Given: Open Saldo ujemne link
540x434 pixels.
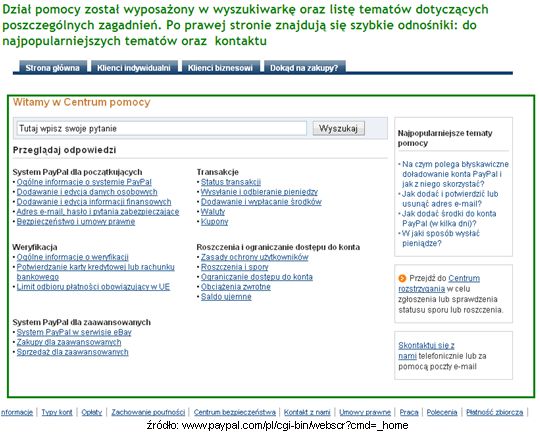Looking at the screenshot, I should coord(226,297).
